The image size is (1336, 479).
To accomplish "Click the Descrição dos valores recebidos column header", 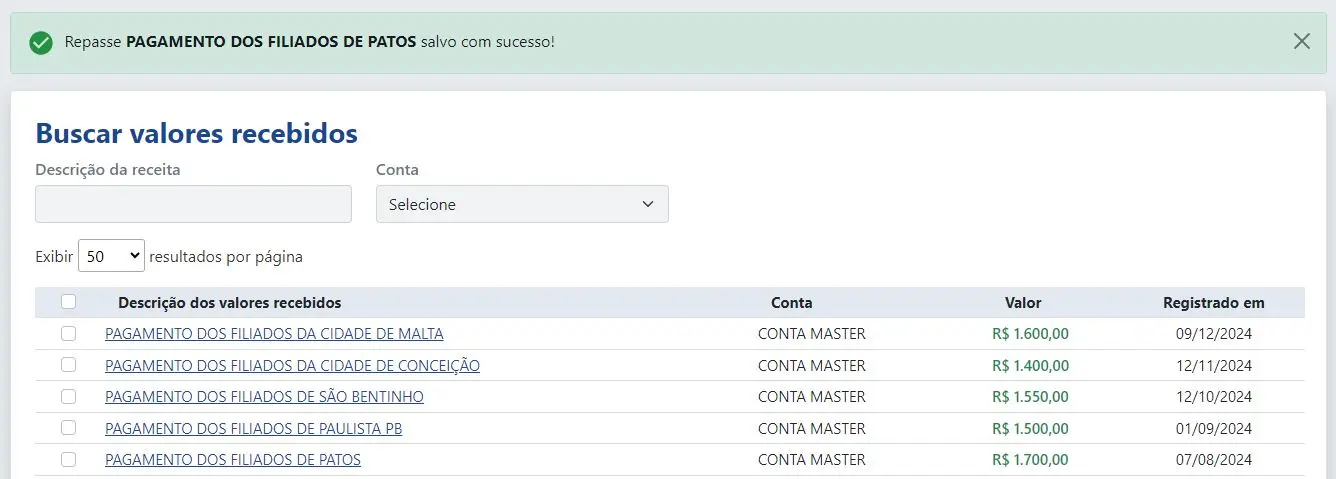I will (229, 303).
